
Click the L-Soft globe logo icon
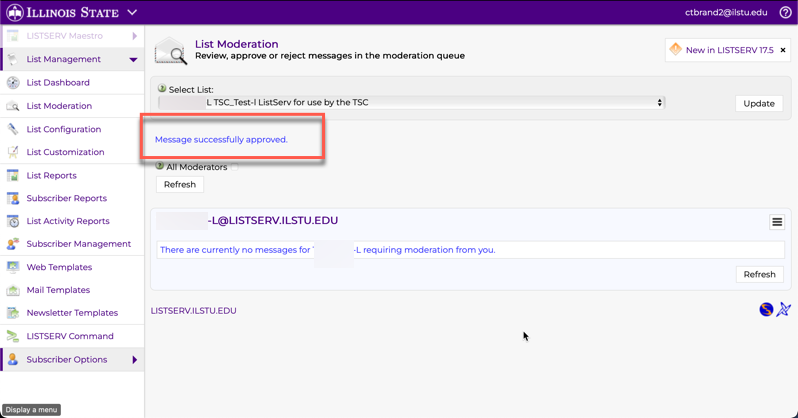point(766,310)
